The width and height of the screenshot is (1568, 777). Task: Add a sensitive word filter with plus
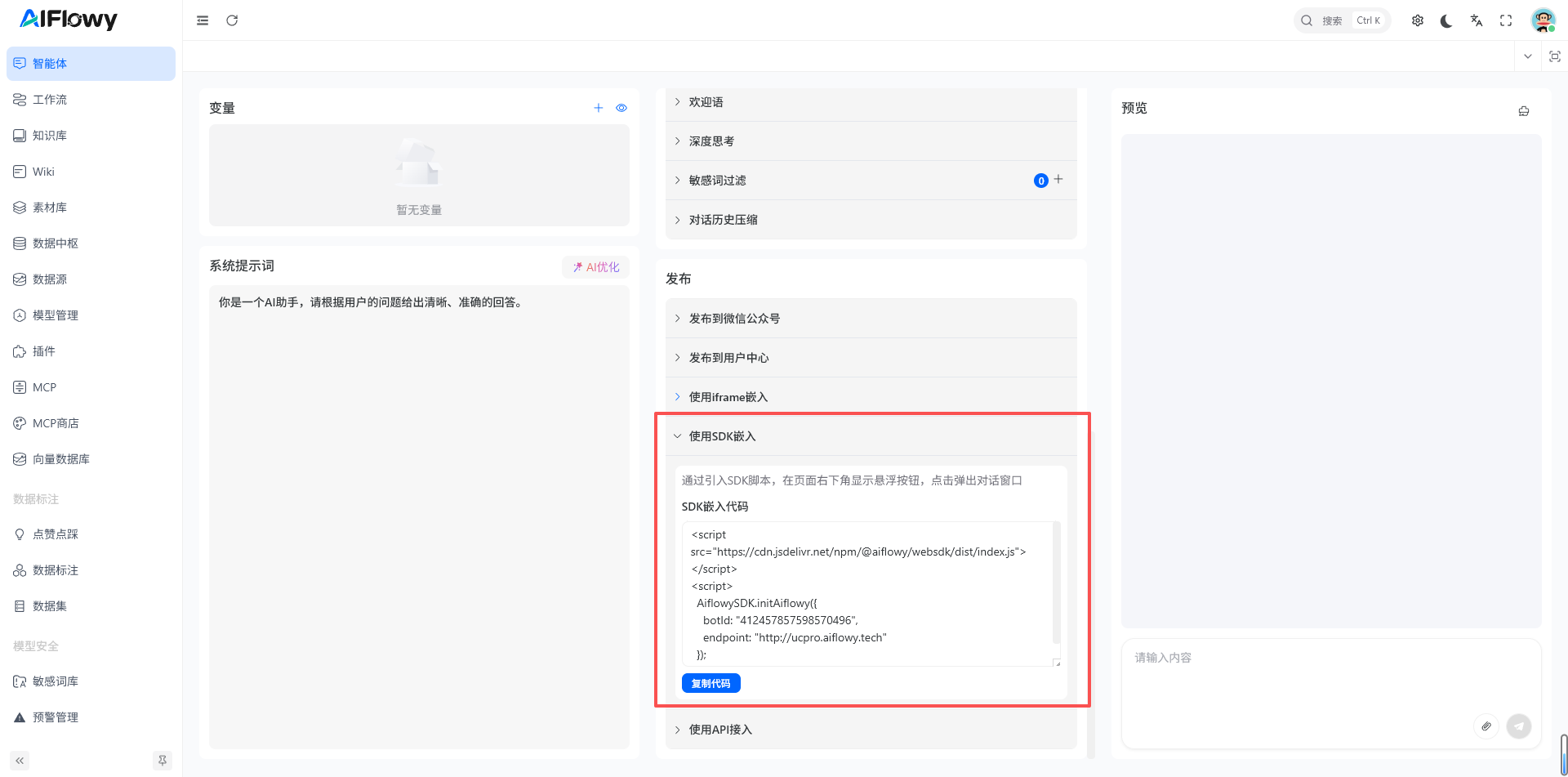pyautogui.click(x=1058, y=179)
